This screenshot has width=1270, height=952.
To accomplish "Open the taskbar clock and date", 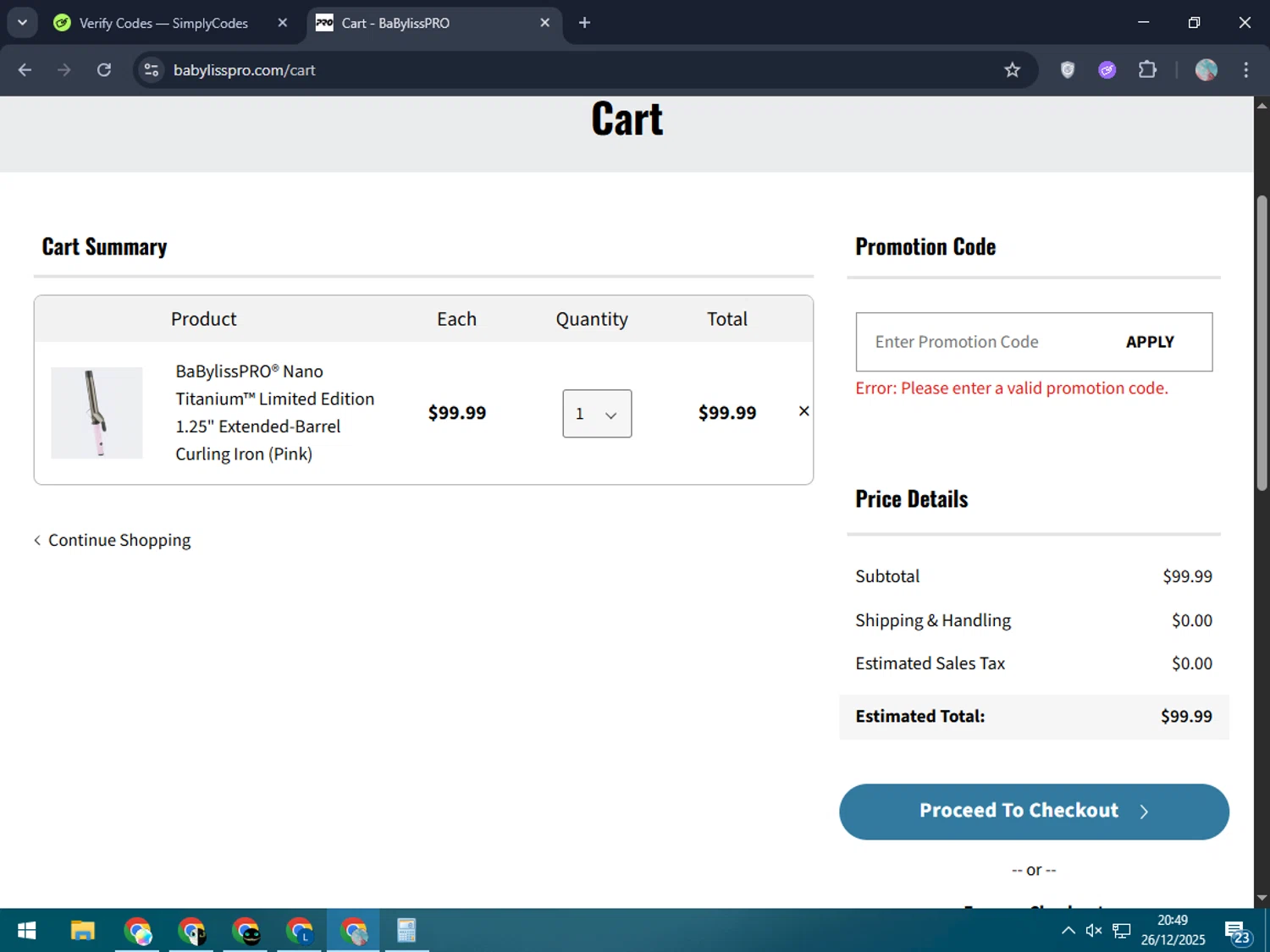I will click(1173, 930).
